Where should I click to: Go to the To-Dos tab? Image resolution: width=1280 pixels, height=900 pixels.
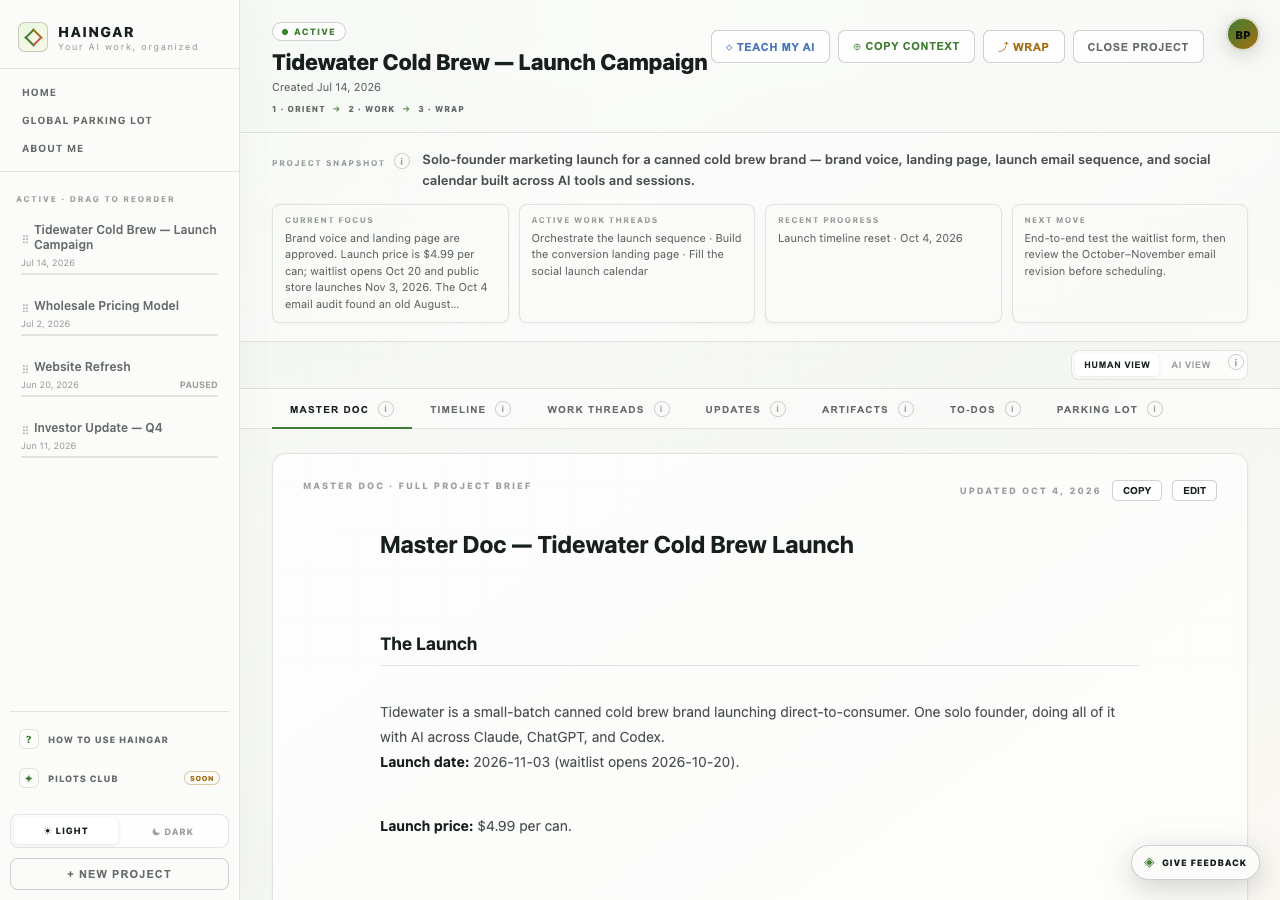coord(972,409)
